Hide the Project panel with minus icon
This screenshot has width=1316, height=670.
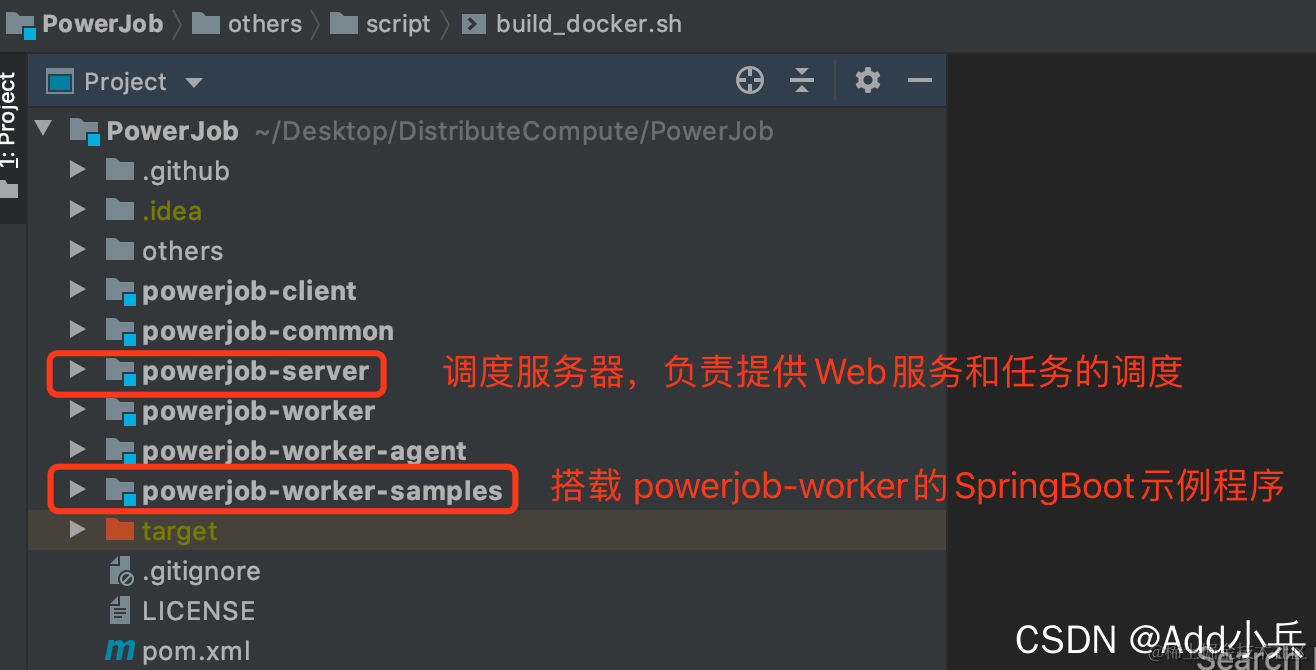[x=919, y=80]
